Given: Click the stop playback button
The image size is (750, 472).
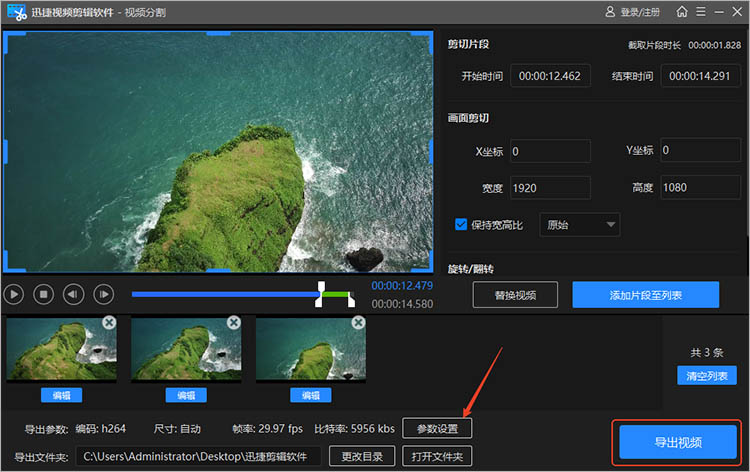Looking at the screenshot, I should point(44,294).
